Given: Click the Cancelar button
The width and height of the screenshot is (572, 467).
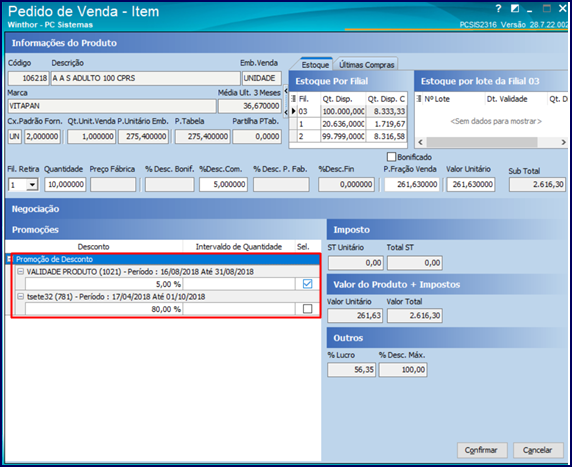Looking at the screenshot, I should point(538,450).
